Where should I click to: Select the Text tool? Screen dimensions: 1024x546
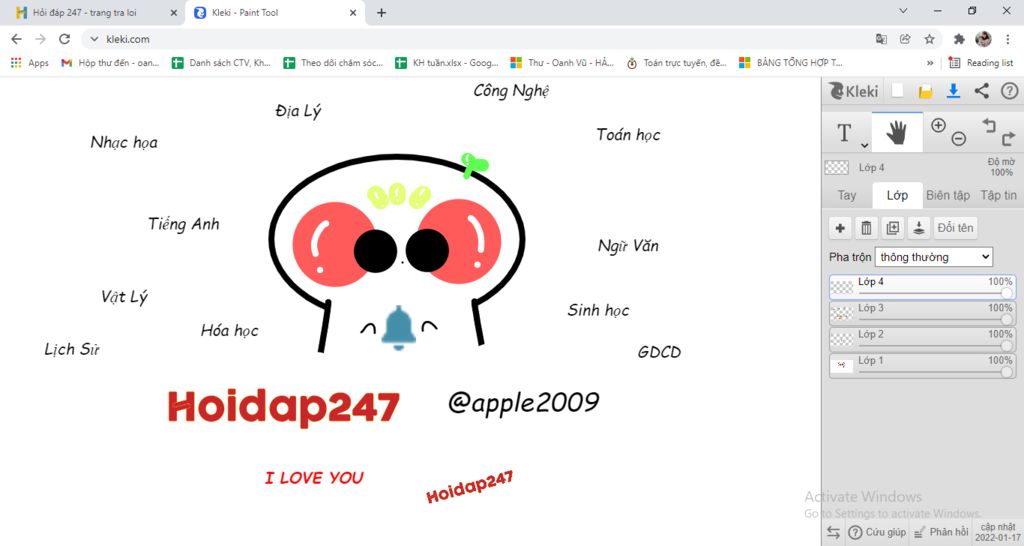(x=844, y=133)
